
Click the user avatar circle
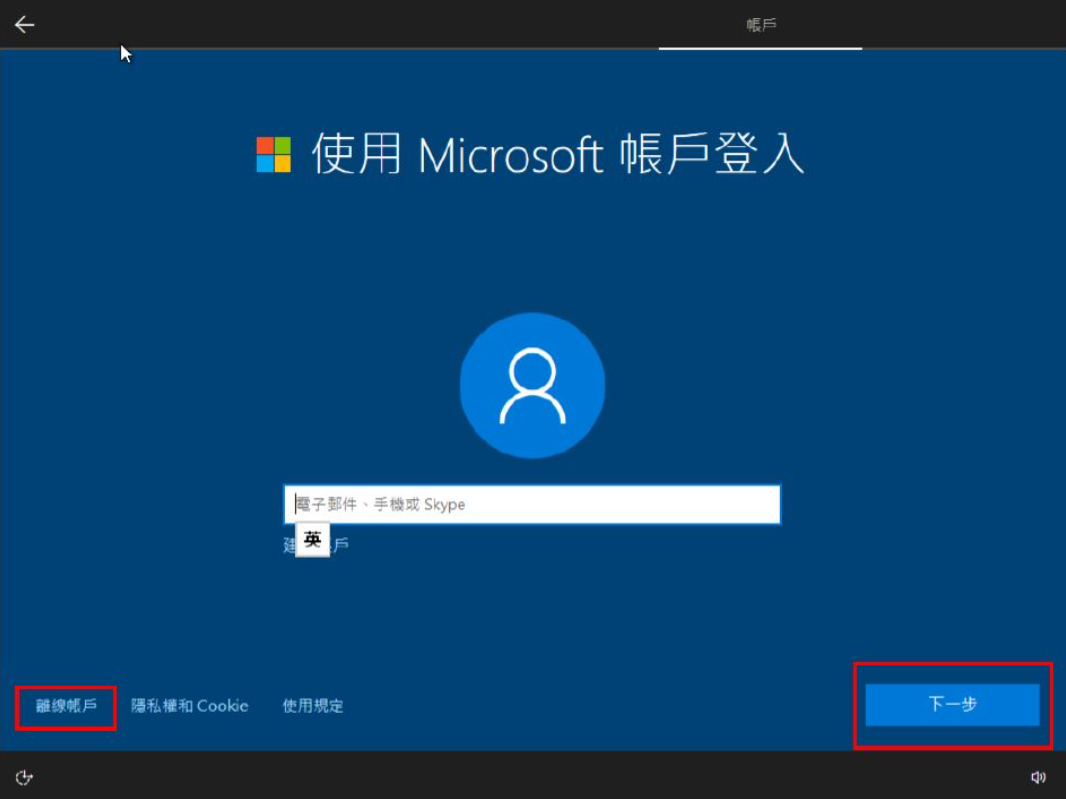(532, 386)
